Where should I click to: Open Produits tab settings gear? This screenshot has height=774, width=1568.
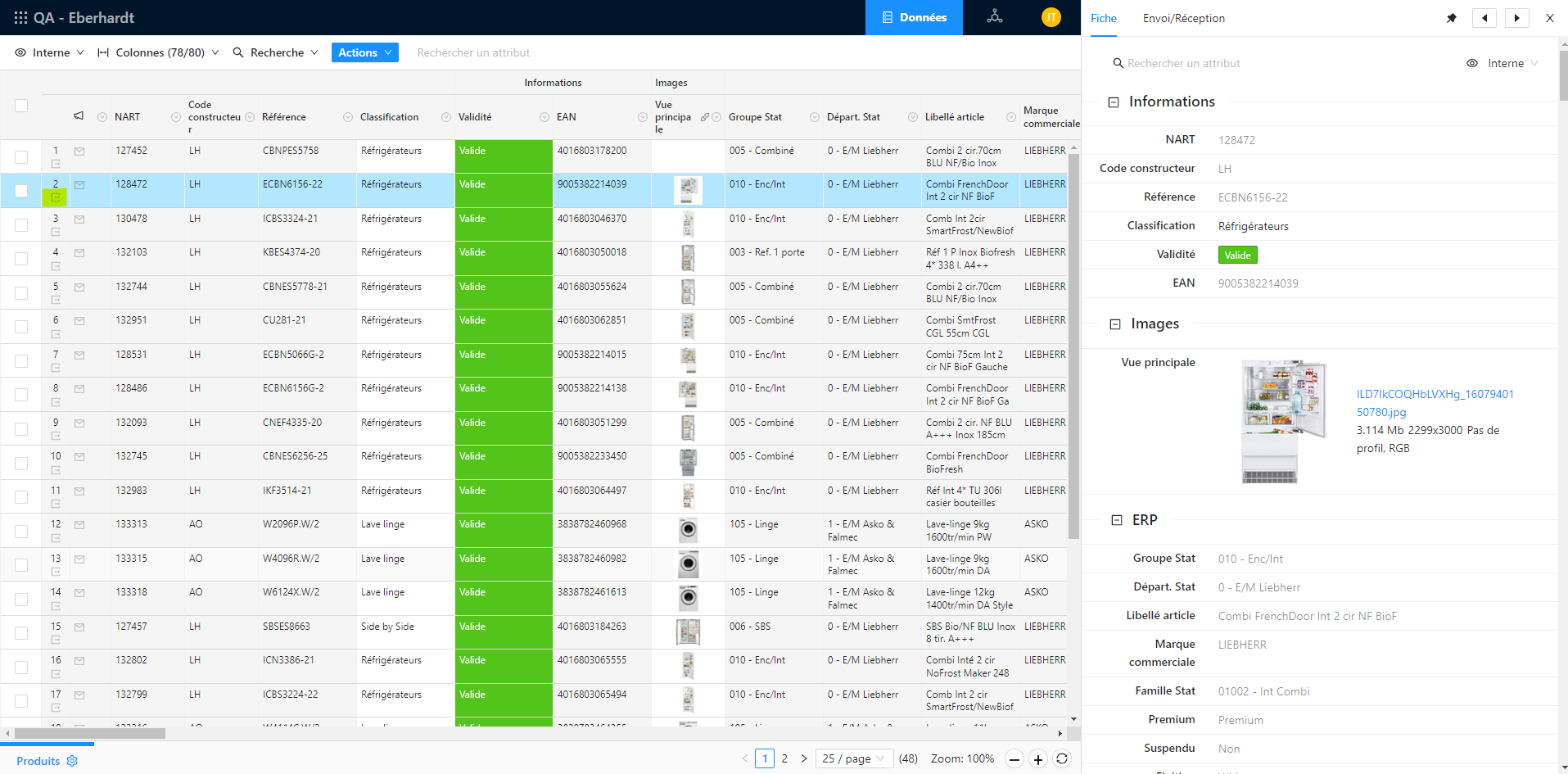[72, 761]
